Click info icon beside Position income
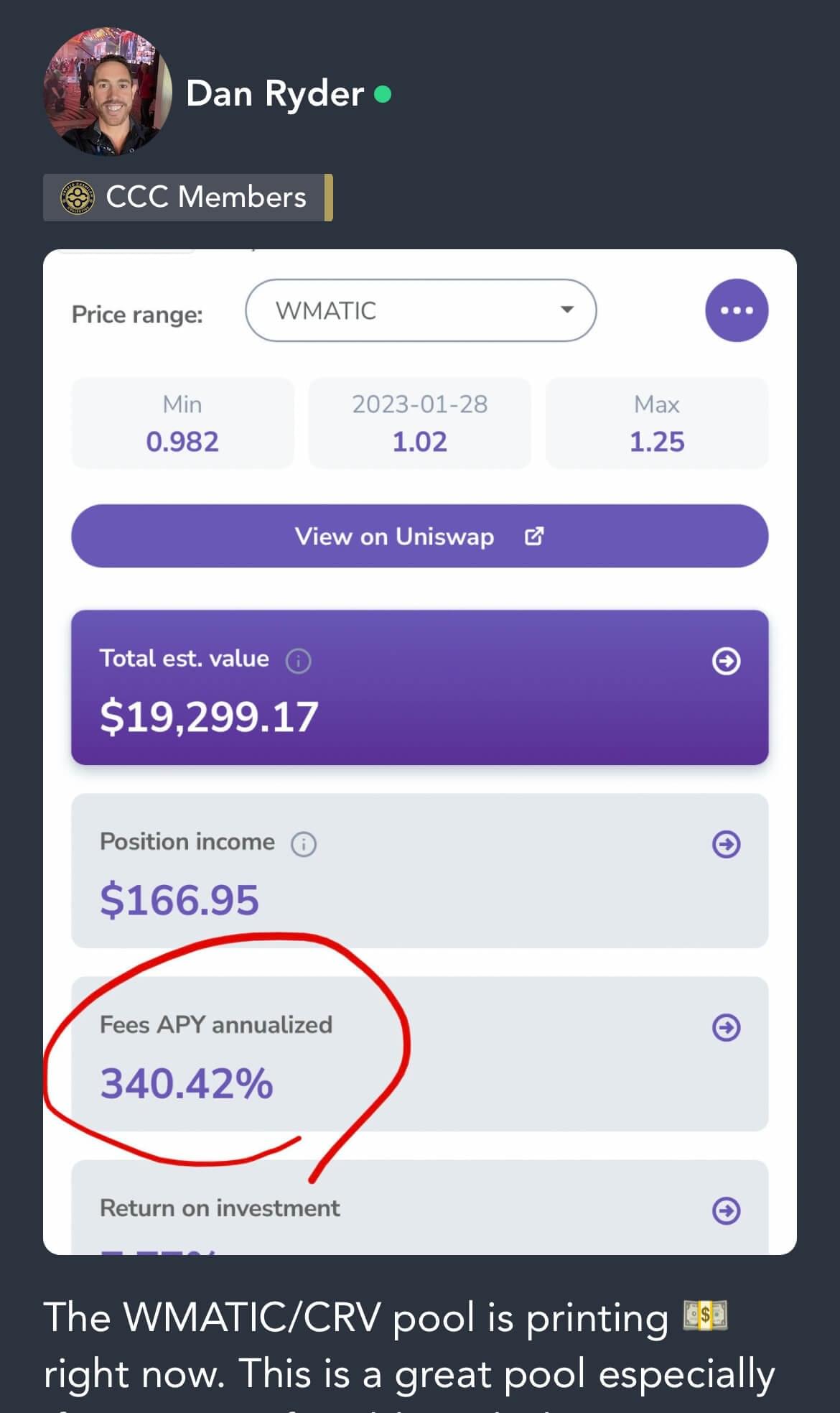 304,844
